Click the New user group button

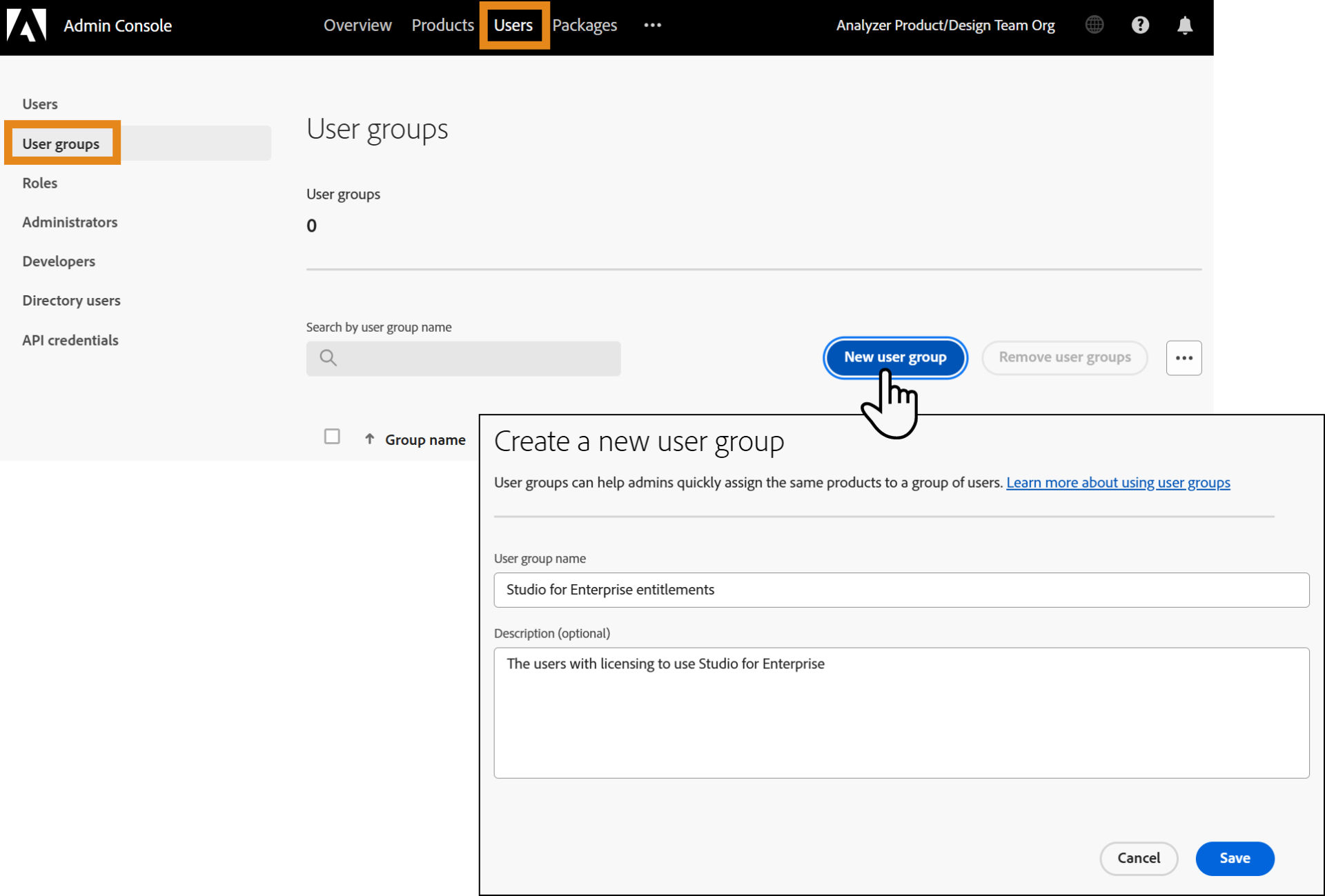coord(895,357)
